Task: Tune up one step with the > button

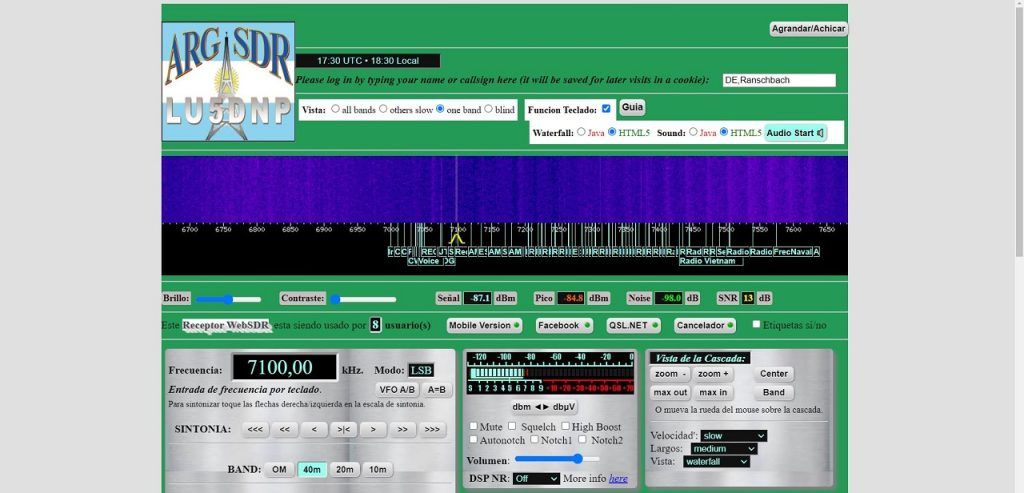Action: pos(373,430)
